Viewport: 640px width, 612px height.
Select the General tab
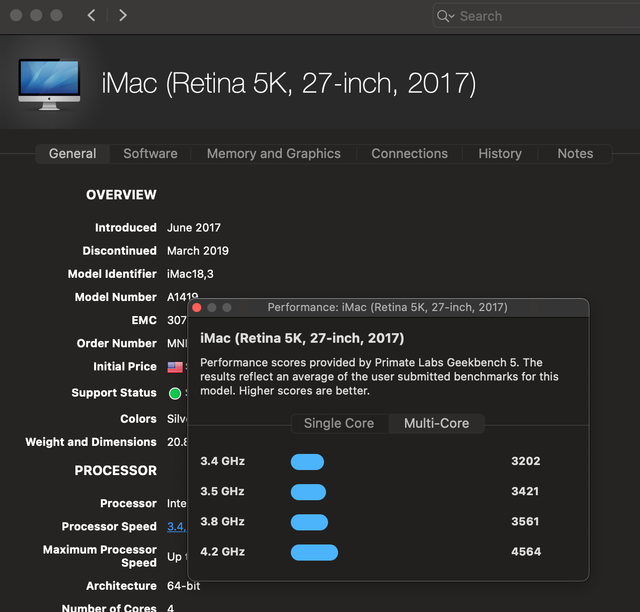click(73, 154)
